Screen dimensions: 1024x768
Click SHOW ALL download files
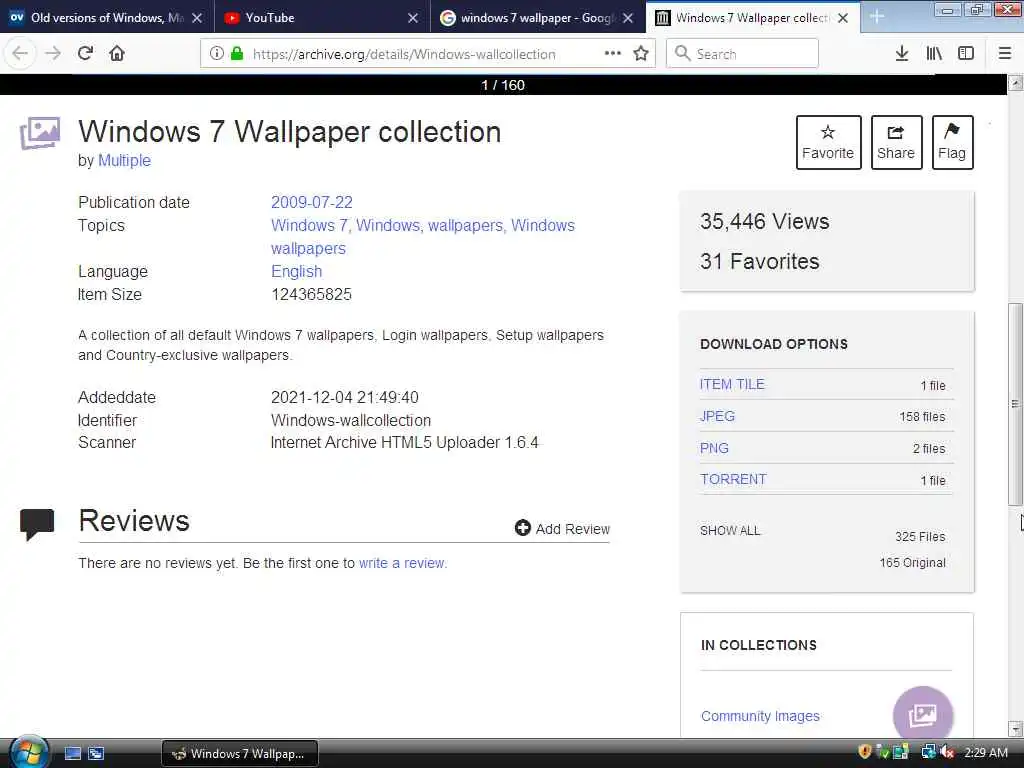click(729, 531)
